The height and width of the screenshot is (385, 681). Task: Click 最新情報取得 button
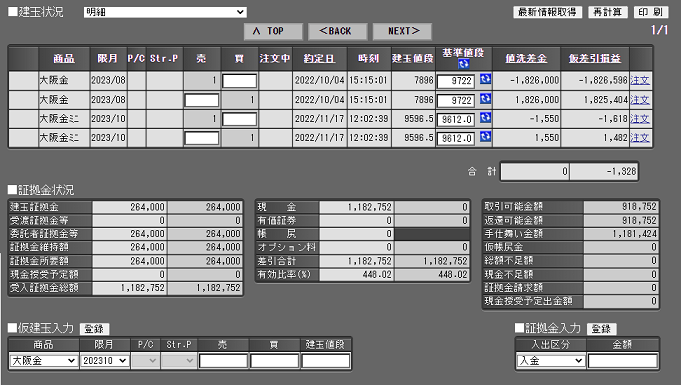click(547, 12)
